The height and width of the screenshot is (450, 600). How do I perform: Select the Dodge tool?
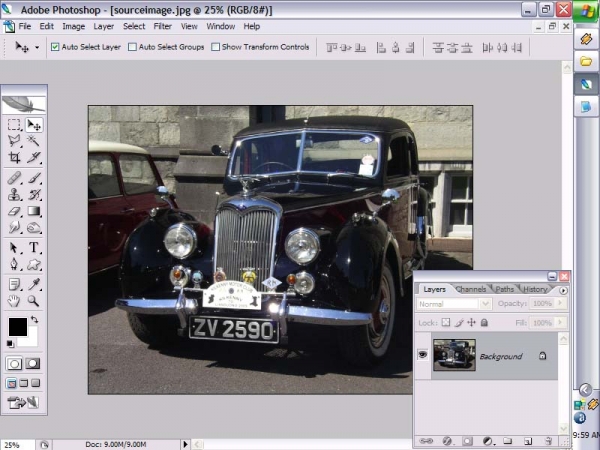coord(34,227)
